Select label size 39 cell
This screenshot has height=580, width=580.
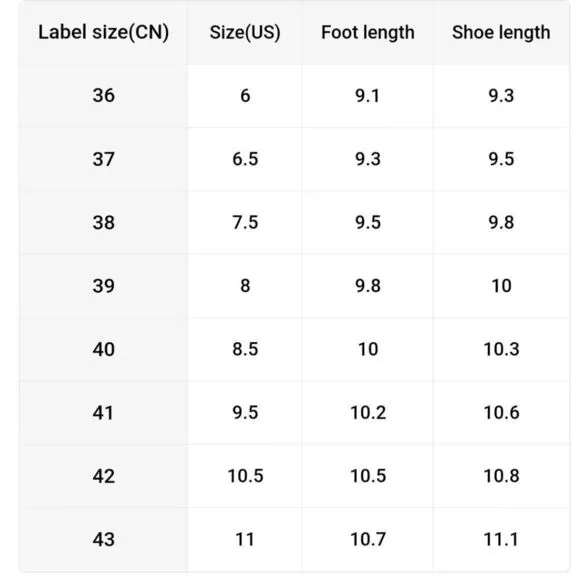point(104,286)
